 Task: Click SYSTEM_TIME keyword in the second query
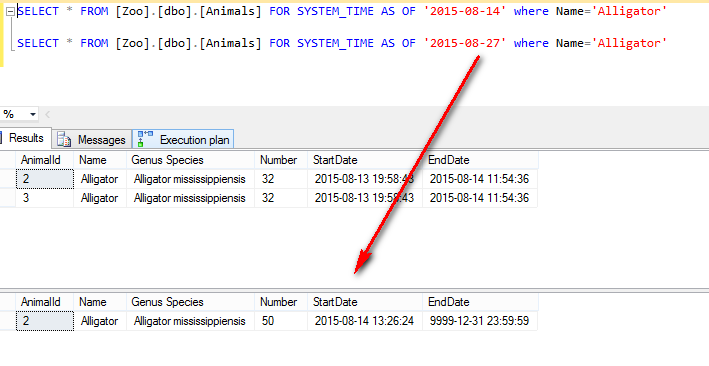(335, 43)
